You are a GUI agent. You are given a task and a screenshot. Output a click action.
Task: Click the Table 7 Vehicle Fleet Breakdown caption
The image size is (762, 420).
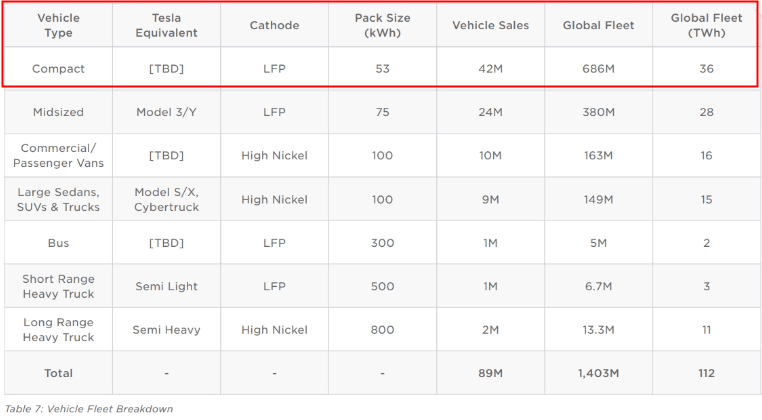coord(89,409)
